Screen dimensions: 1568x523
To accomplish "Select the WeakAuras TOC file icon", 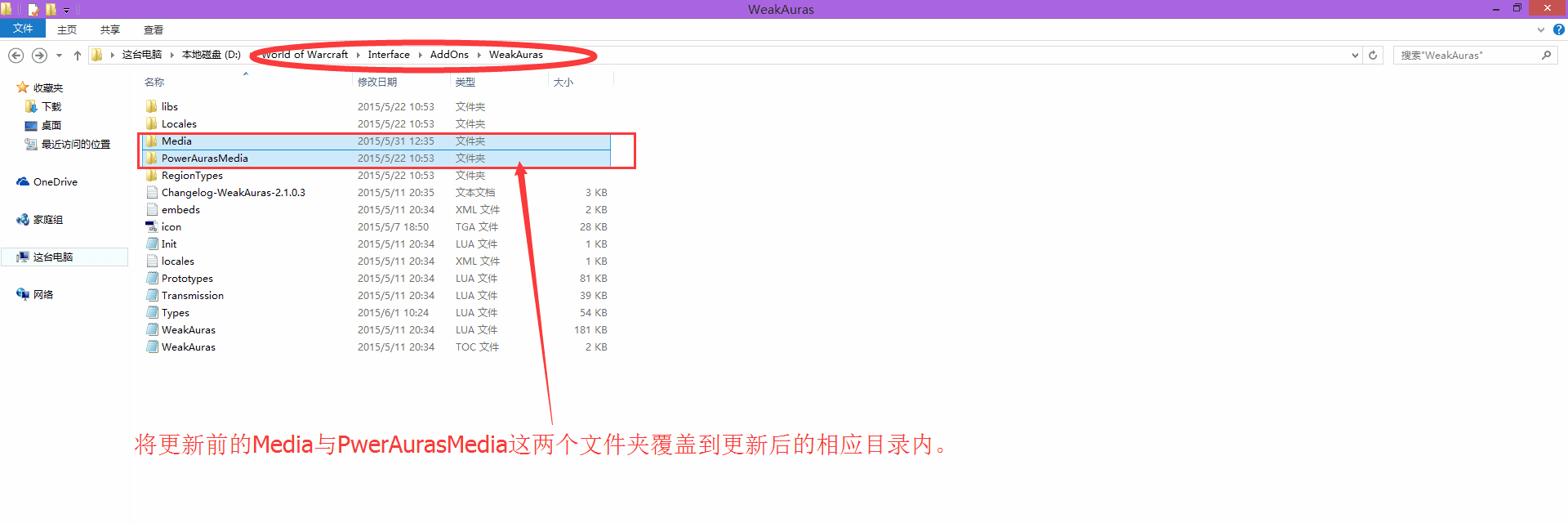I will 152,346.
